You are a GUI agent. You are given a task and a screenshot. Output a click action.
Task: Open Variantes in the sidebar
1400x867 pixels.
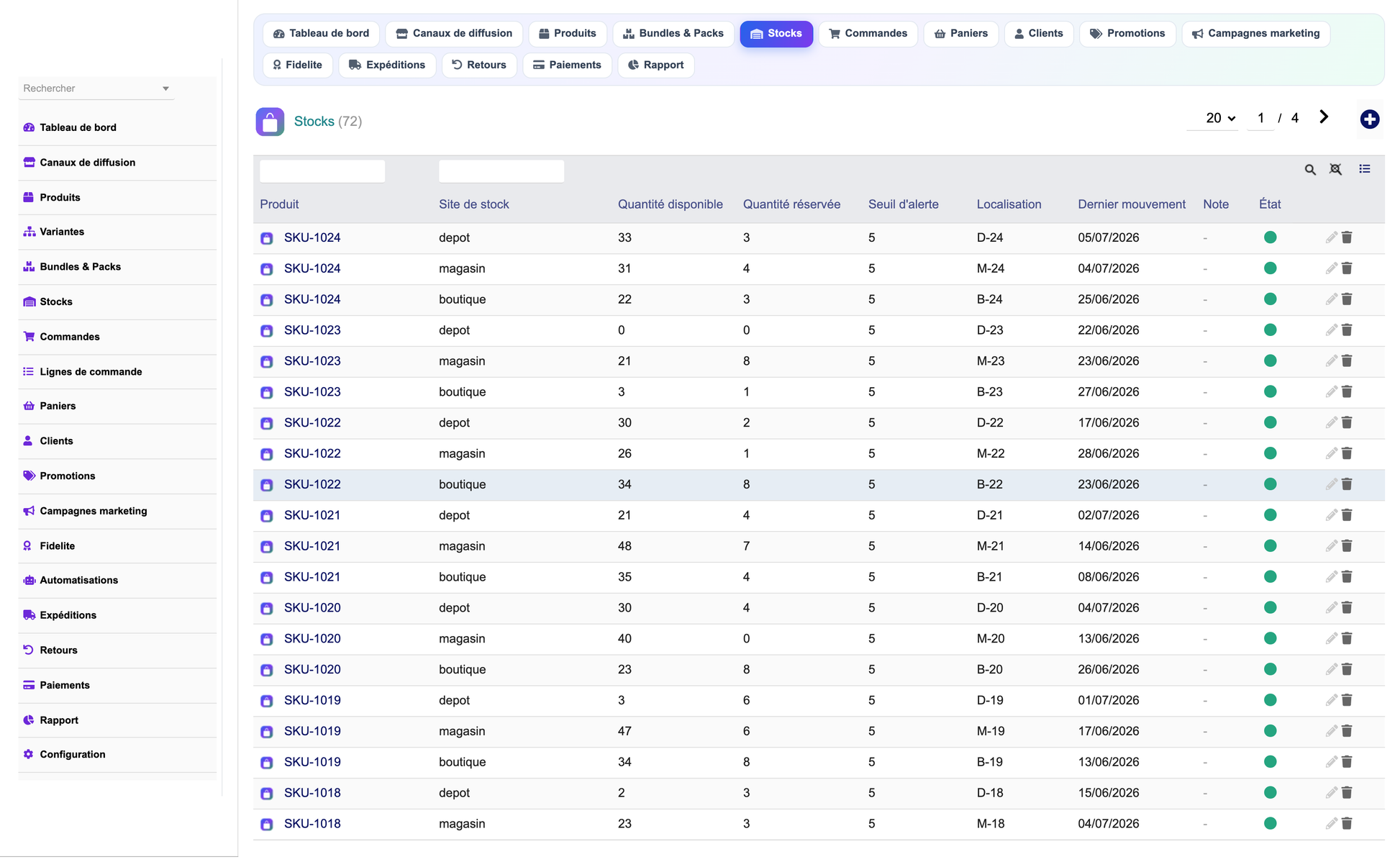pos(117,232)
